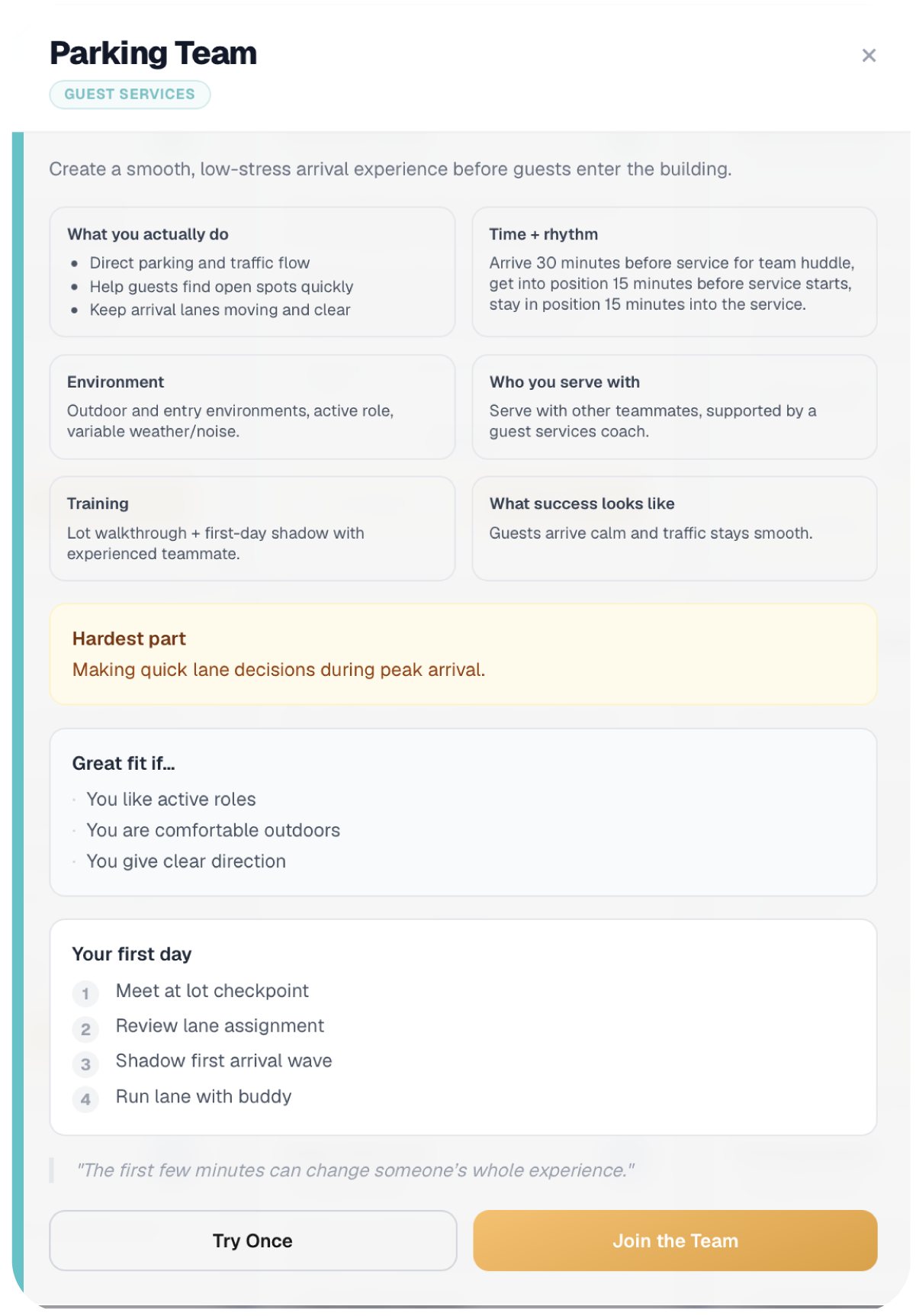Click the Guest Services tag badge

pos(130,95)
